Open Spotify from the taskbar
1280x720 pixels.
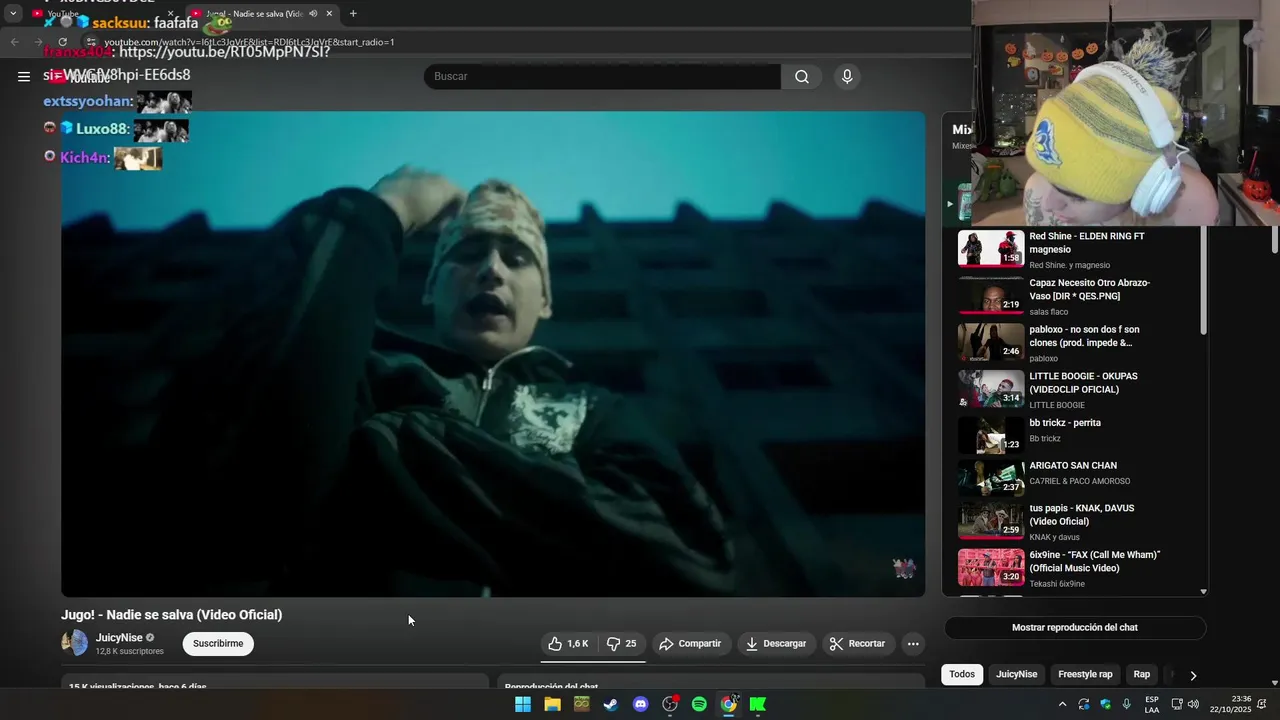tap(699, 704)
